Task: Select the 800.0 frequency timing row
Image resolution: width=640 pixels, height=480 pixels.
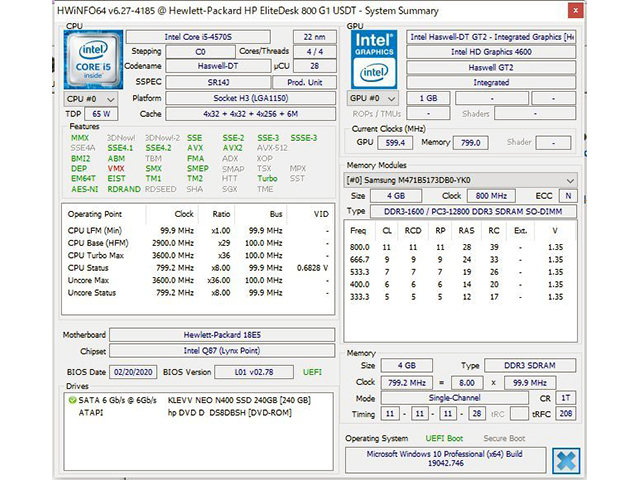Action: click(x=459, y=247)
